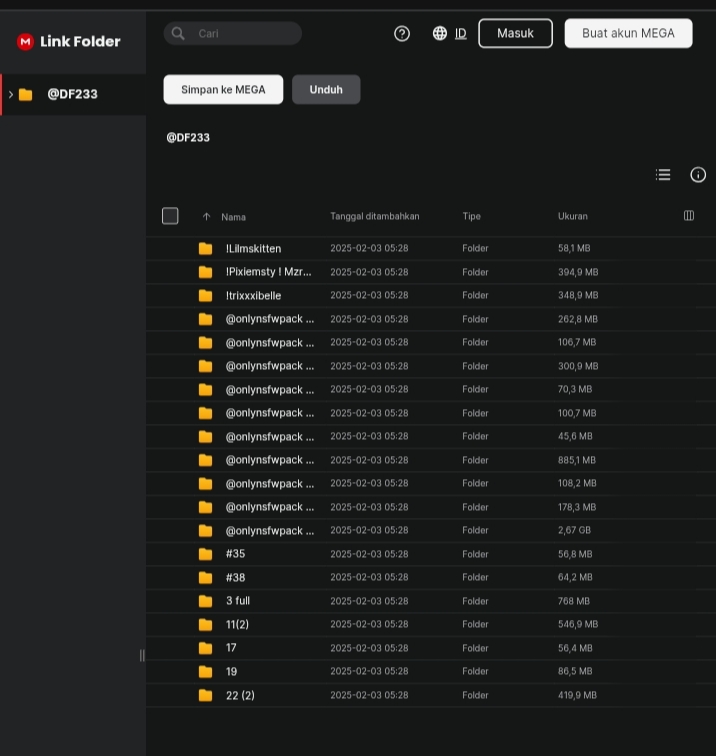Sort by Nama column
Viewport: 716px width, 756px height.
(233, 217)
